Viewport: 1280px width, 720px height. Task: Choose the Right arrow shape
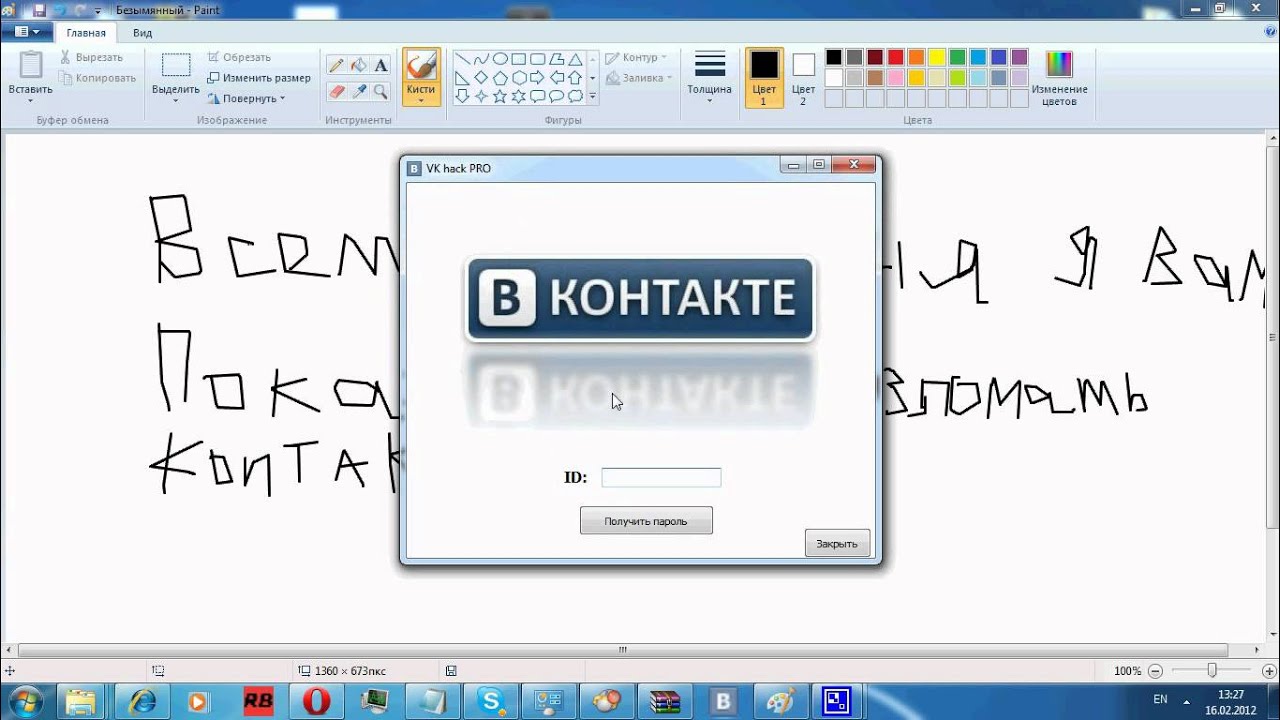pos(537,77)
